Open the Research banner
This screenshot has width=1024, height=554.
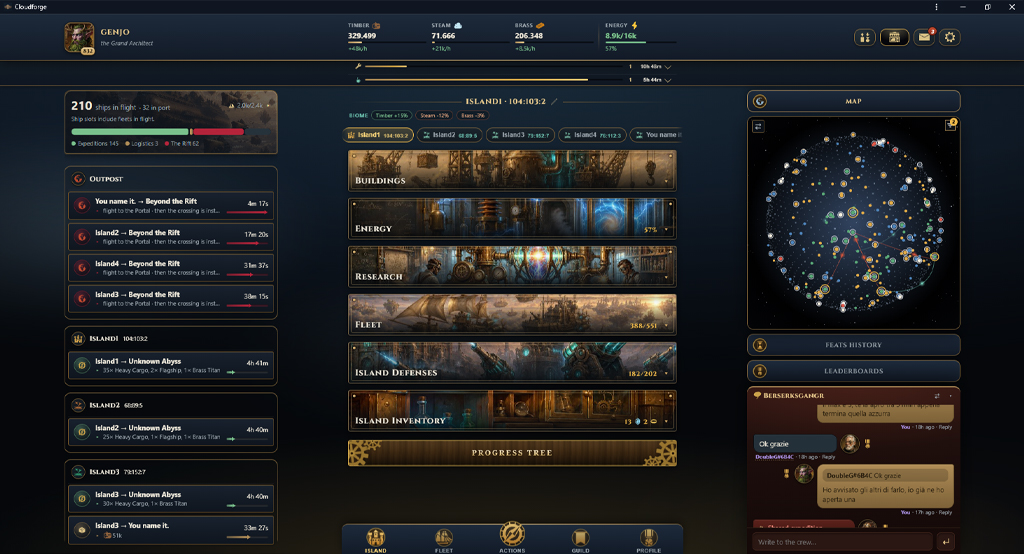[512, 267]
